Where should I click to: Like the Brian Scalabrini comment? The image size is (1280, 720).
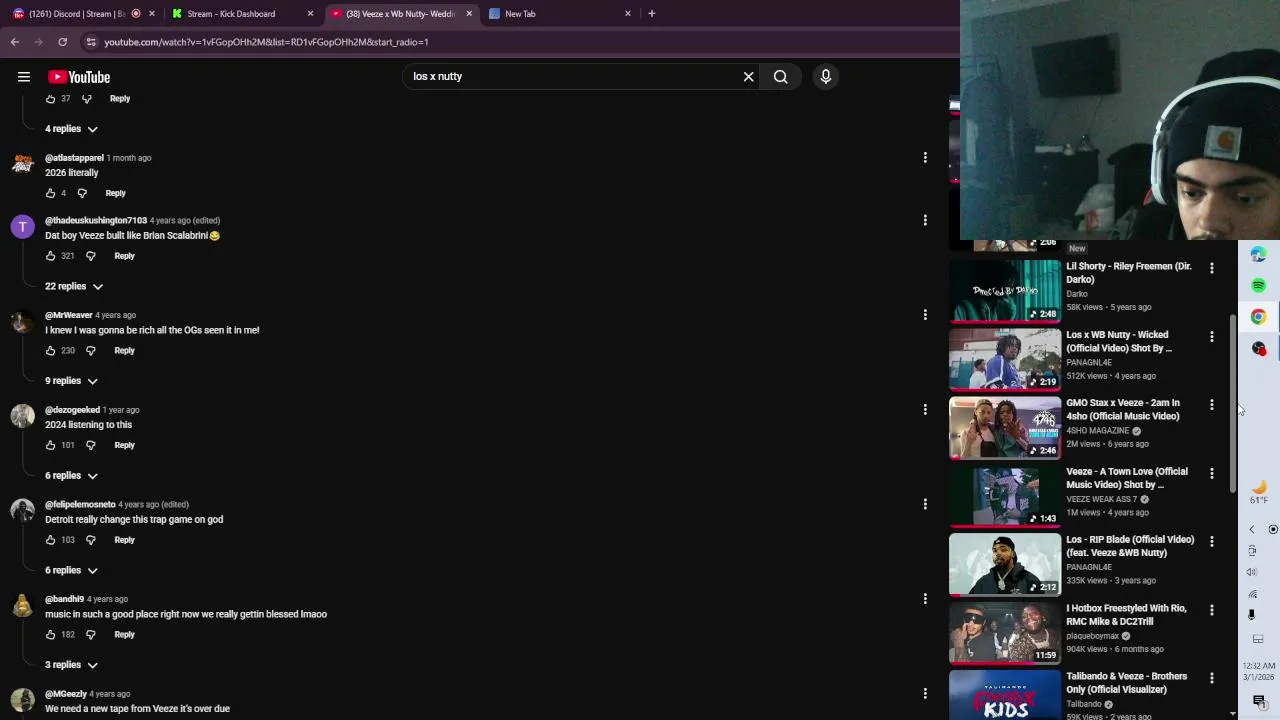click(x=50, y=256)
